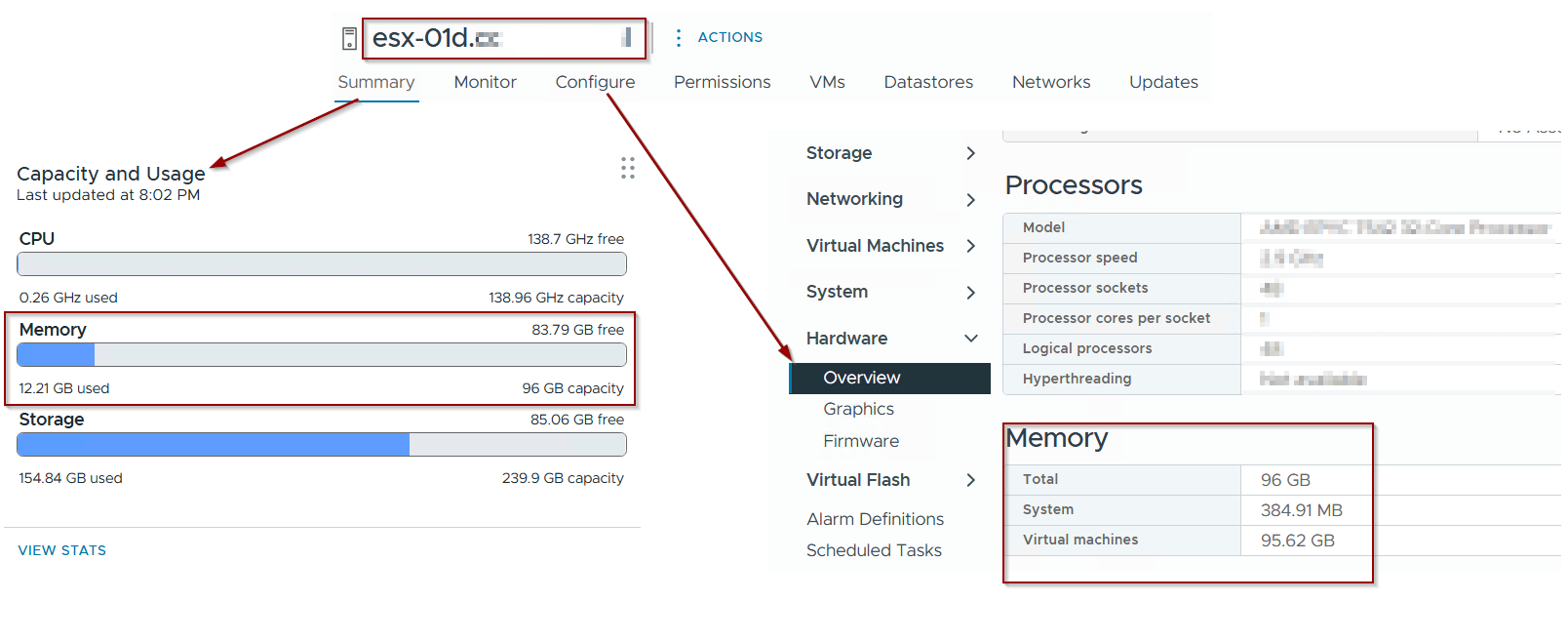Expand the Virtual Machines settings section
The height and width of the screenshot is (642, 1568).
tap(970, 246)
